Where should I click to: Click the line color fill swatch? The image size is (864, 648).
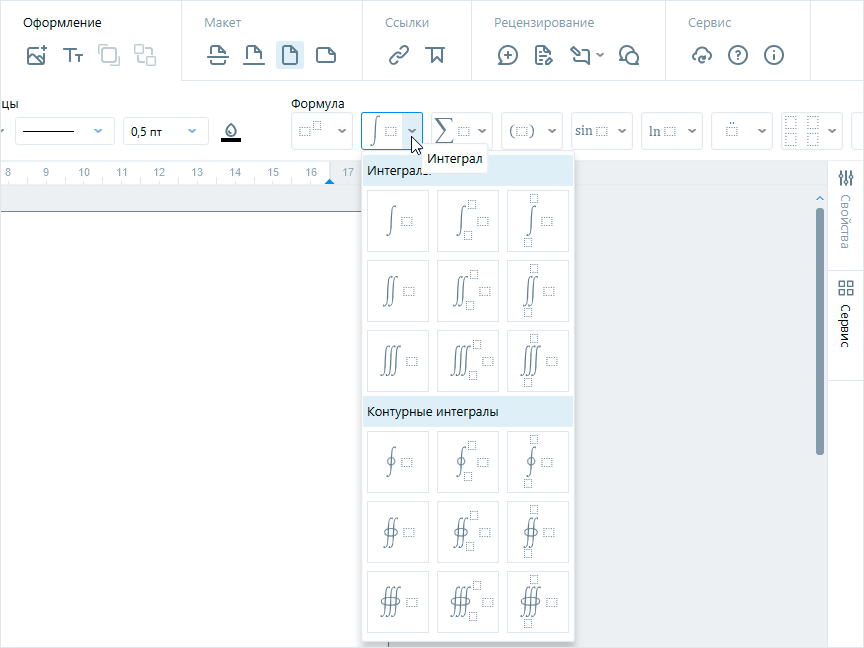[231, 131]
